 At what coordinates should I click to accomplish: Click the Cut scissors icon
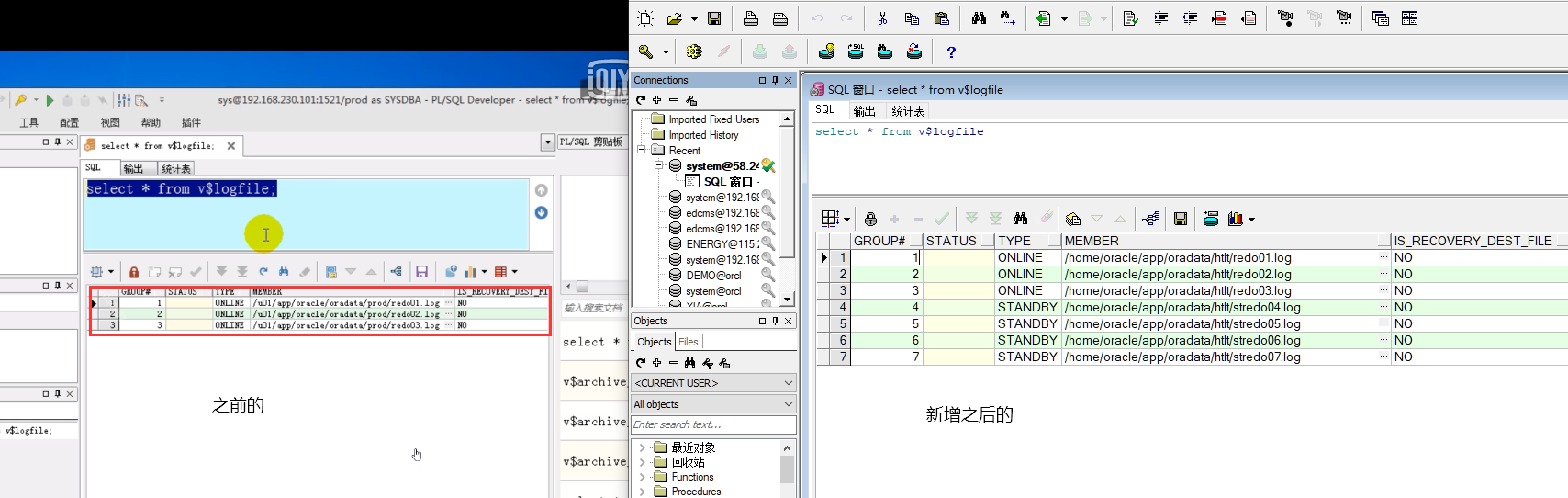(x=882, y=18)
